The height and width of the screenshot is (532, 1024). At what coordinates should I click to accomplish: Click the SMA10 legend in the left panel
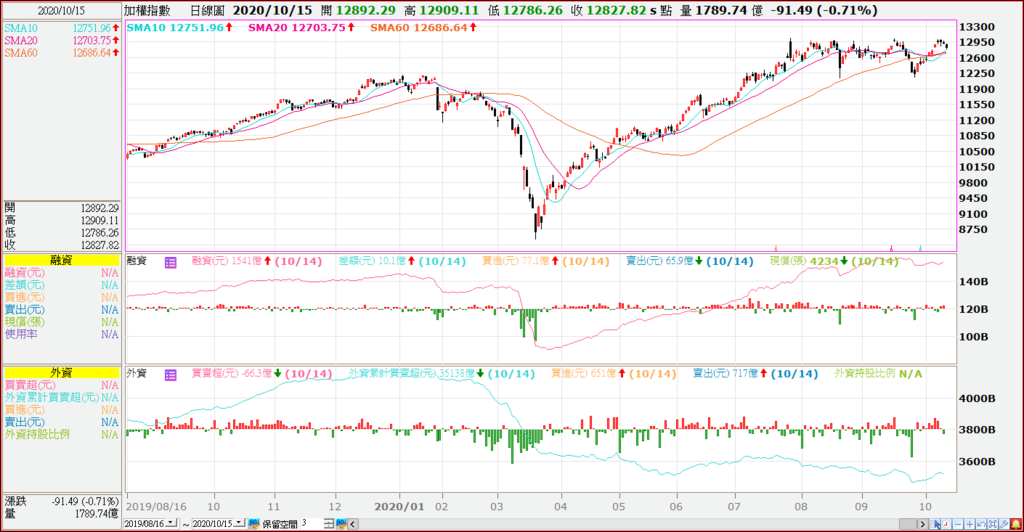[61, 28]
